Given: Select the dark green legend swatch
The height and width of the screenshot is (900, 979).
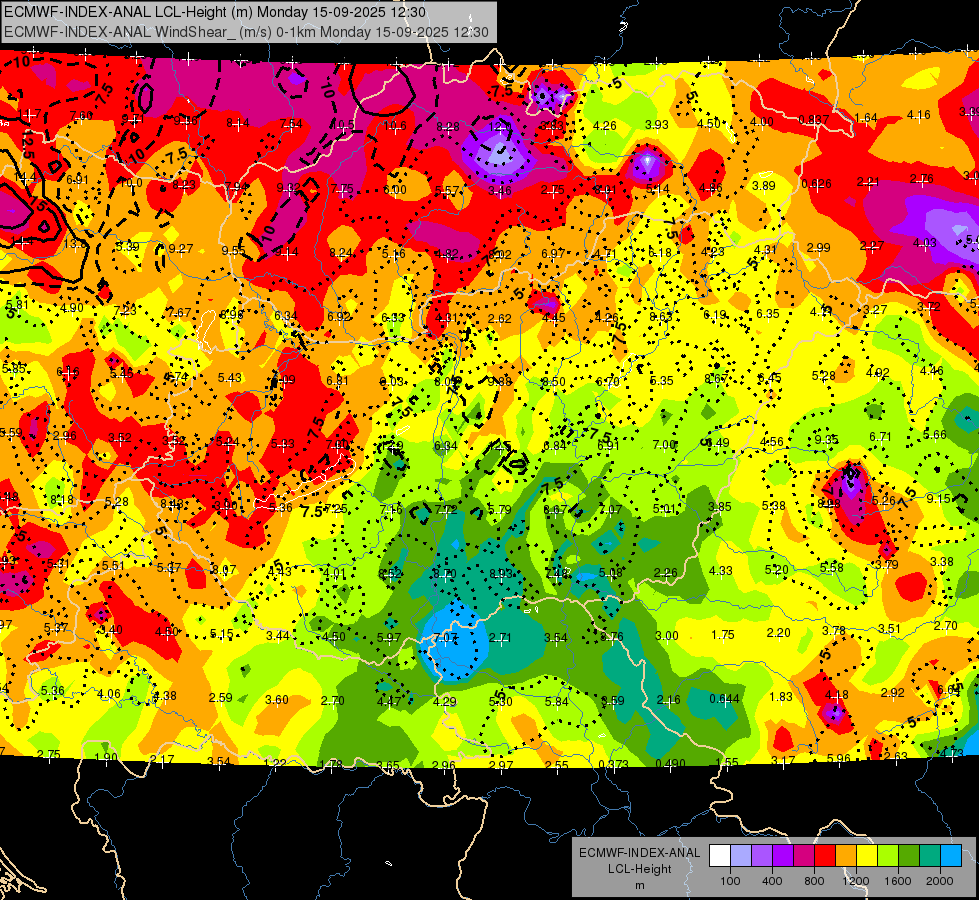Looking at the screenshot, I should click(x=909, y=856).
